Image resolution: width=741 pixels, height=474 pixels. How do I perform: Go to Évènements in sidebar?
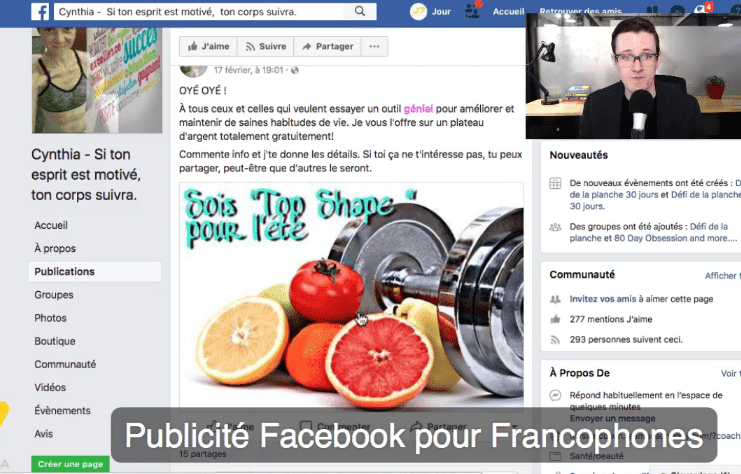62,411
